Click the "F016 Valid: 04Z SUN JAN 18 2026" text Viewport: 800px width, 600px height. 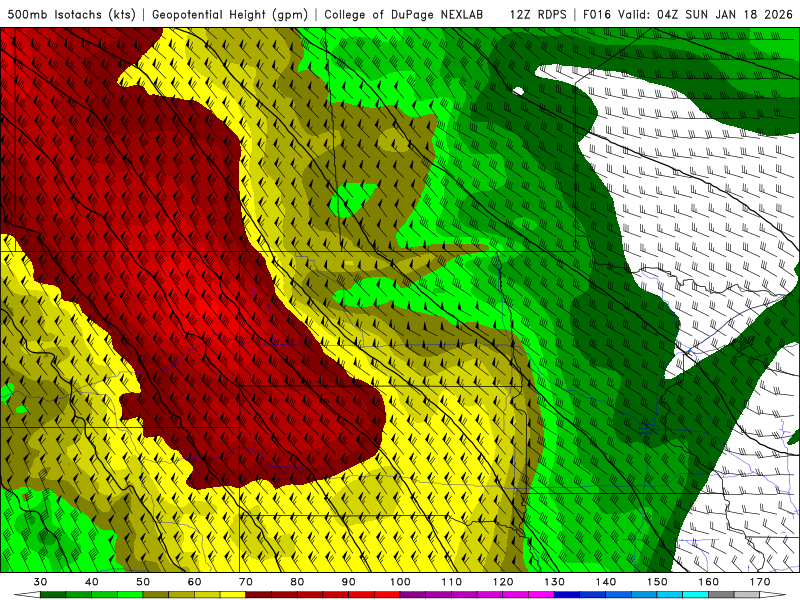pos(687,14)
